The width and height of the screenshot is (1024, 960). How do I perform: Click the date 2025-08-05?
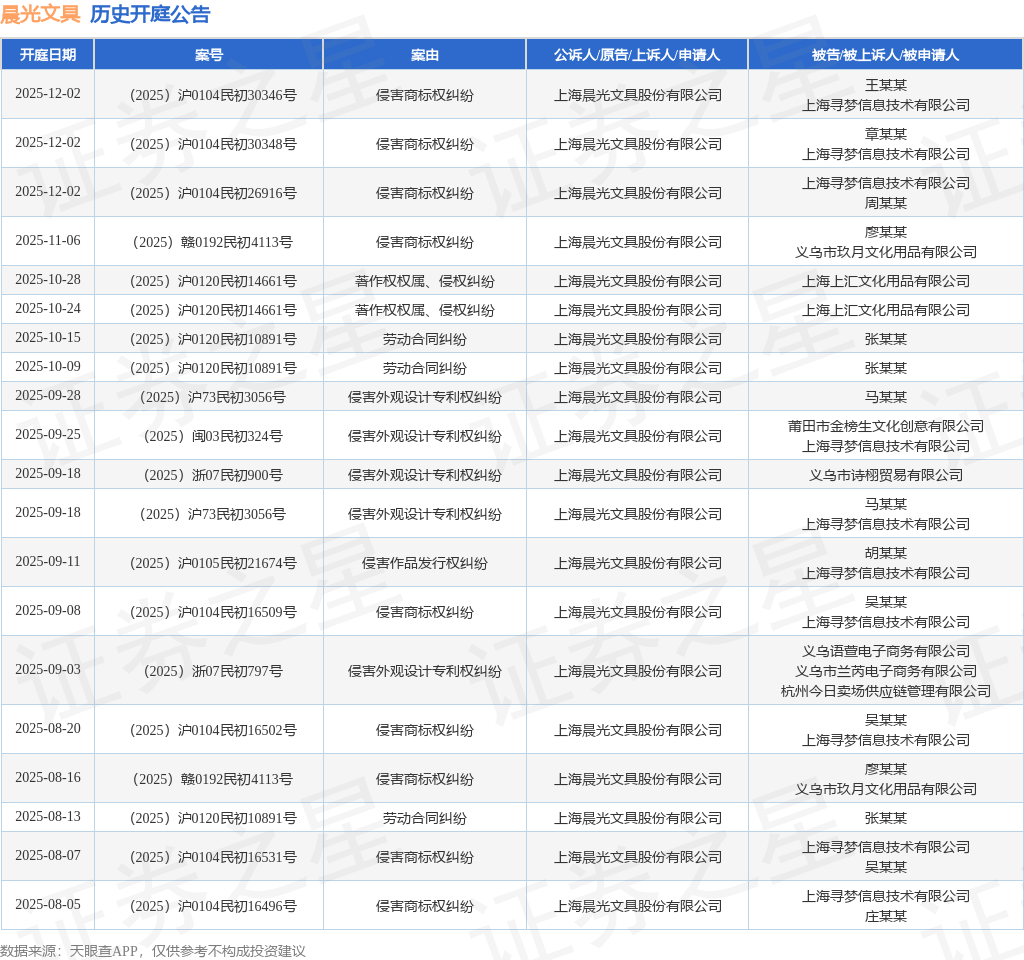pyautogui.click(x=48, y=904)
